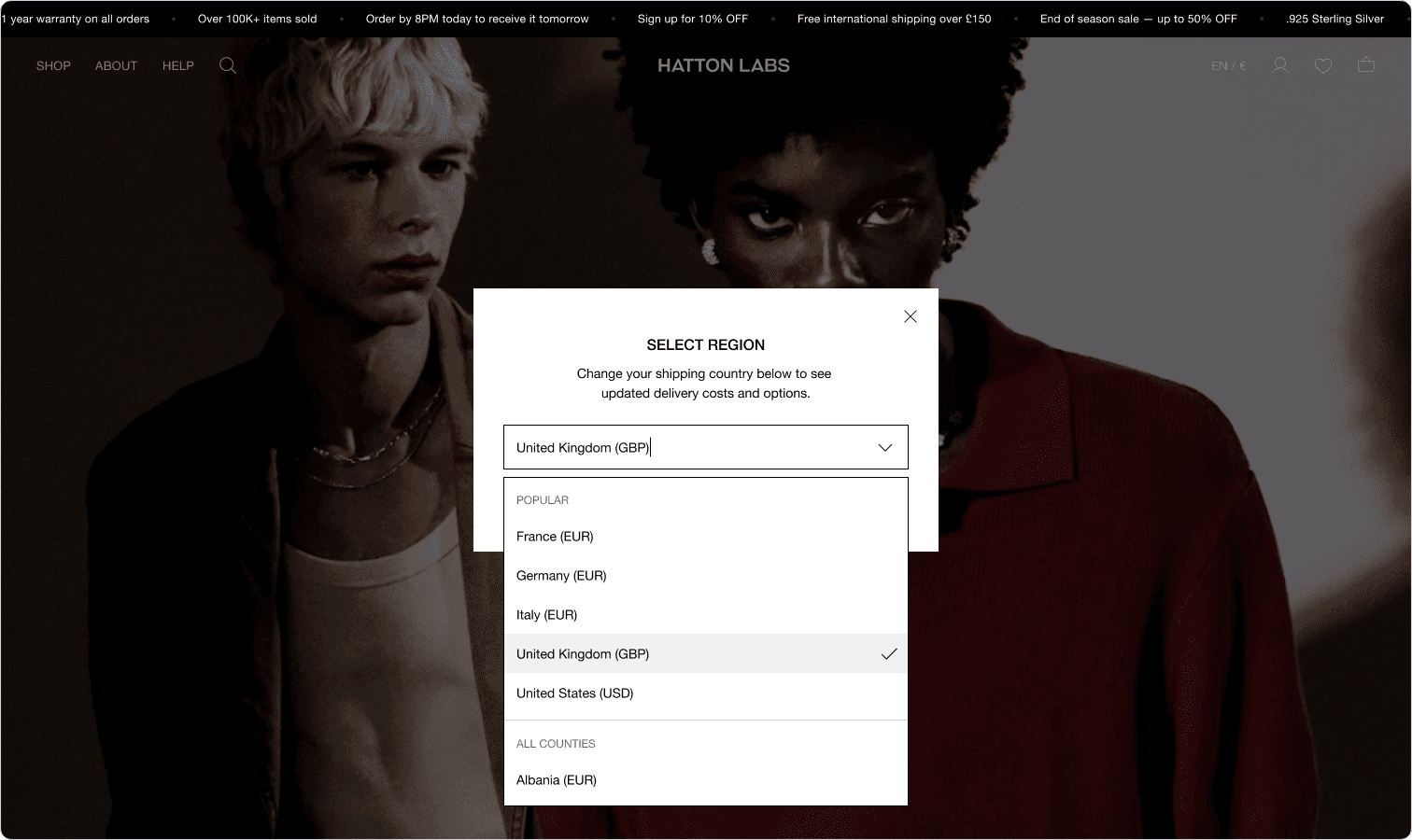The image size is (1412, 840).
Task: Choose France (EUR) from the list
Action: click(x=706, y=537)
